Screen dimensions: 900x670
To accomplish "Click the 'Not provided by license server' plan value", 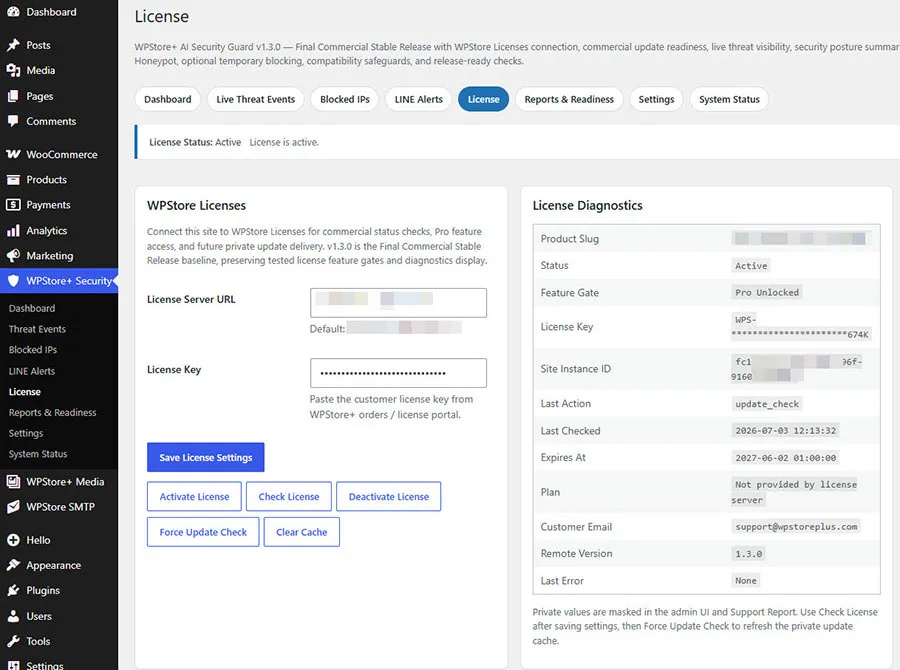I will click(795, 492).
